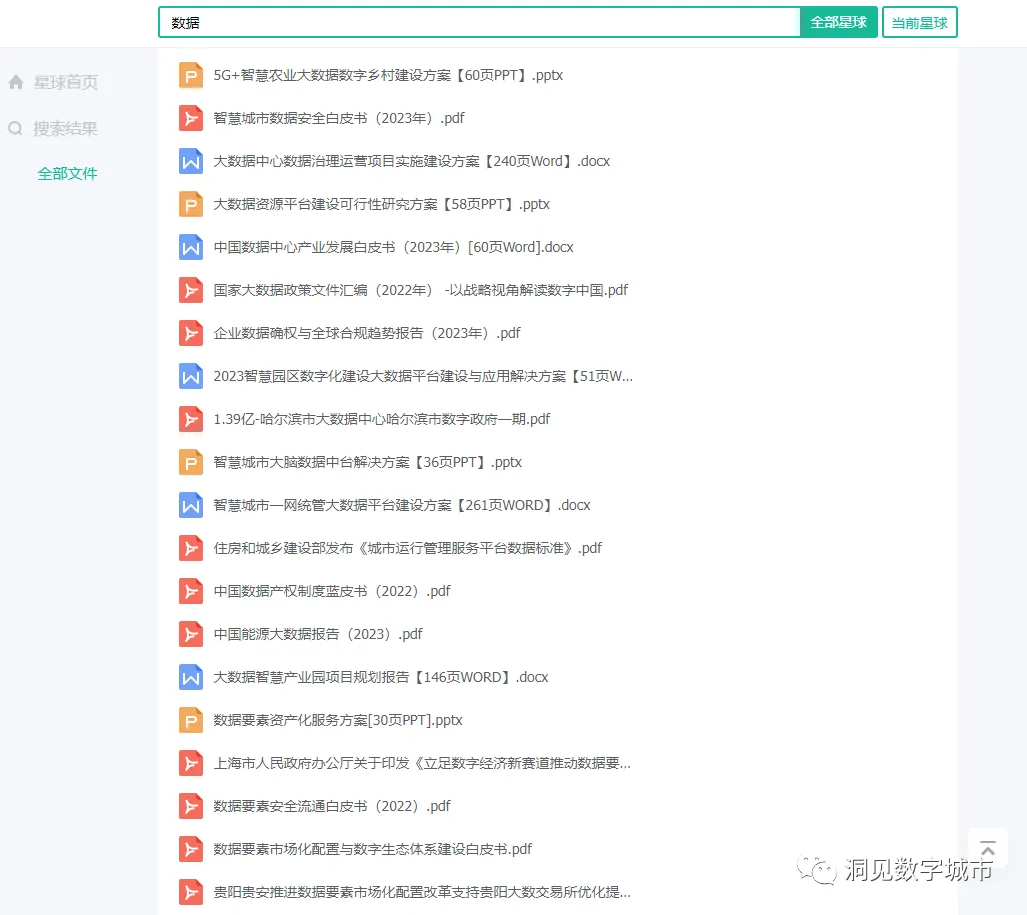Open 国家大数据政策文件汇编（2022年）pdf

point(420,290)
